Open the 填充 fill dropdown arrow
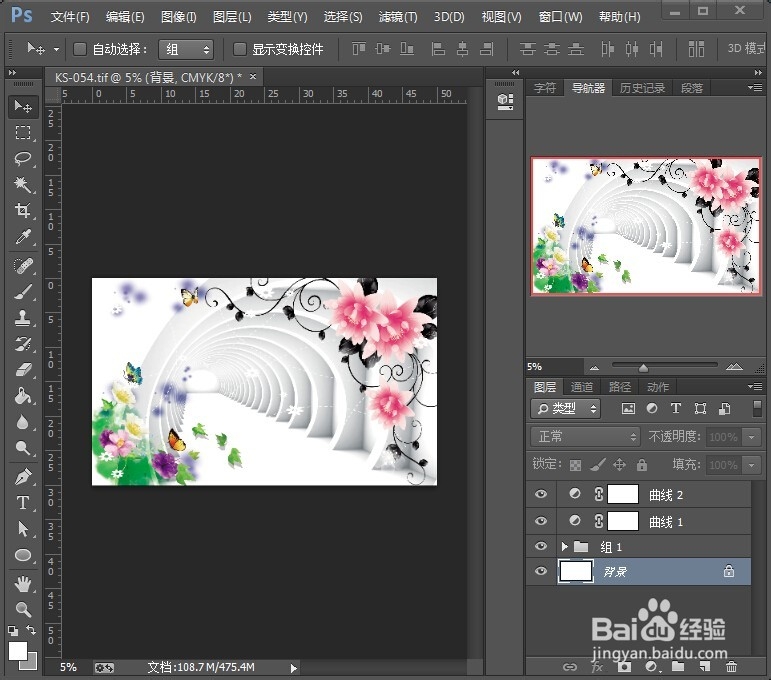 pyautogui.click(x=751, y=465)
